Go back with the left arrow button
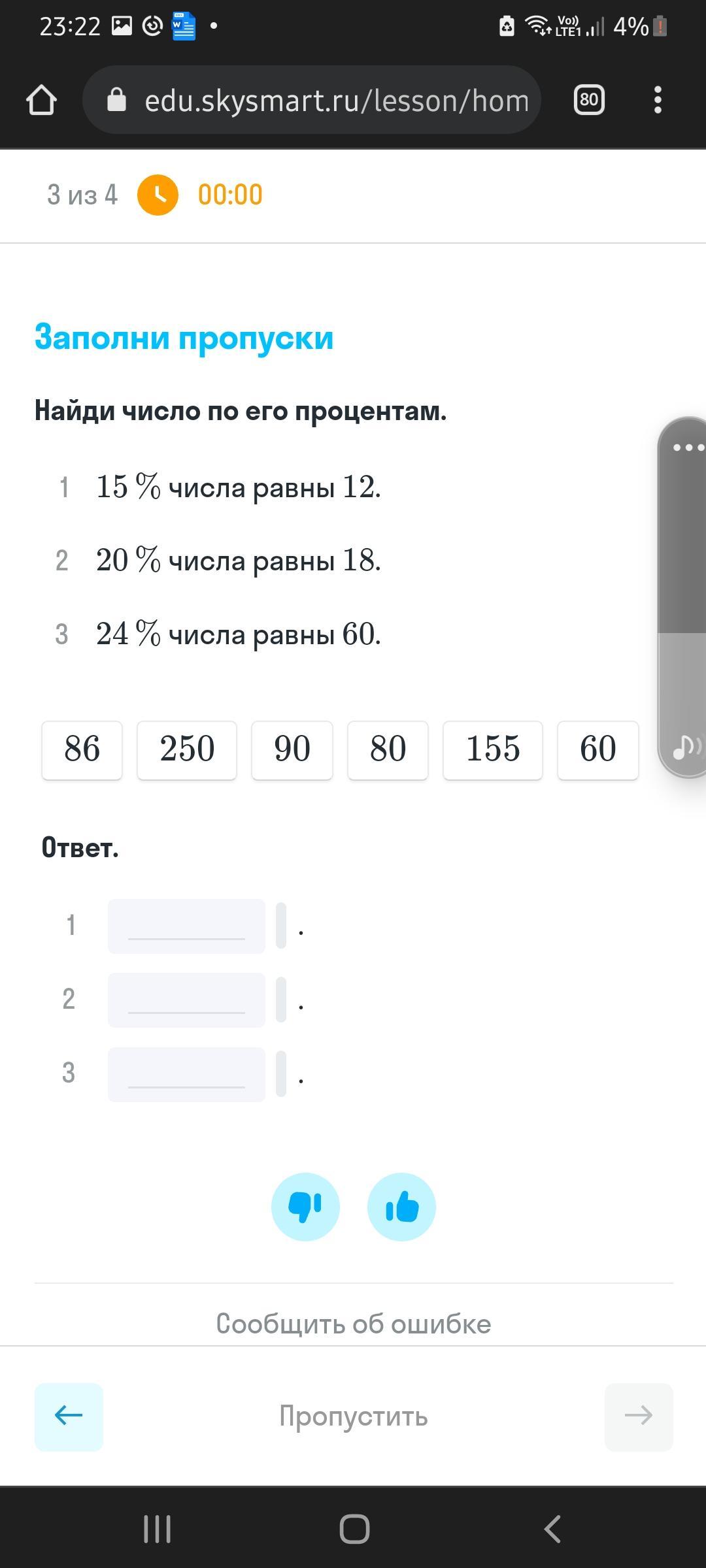The image size is (706, 1568). [69, 1416]
